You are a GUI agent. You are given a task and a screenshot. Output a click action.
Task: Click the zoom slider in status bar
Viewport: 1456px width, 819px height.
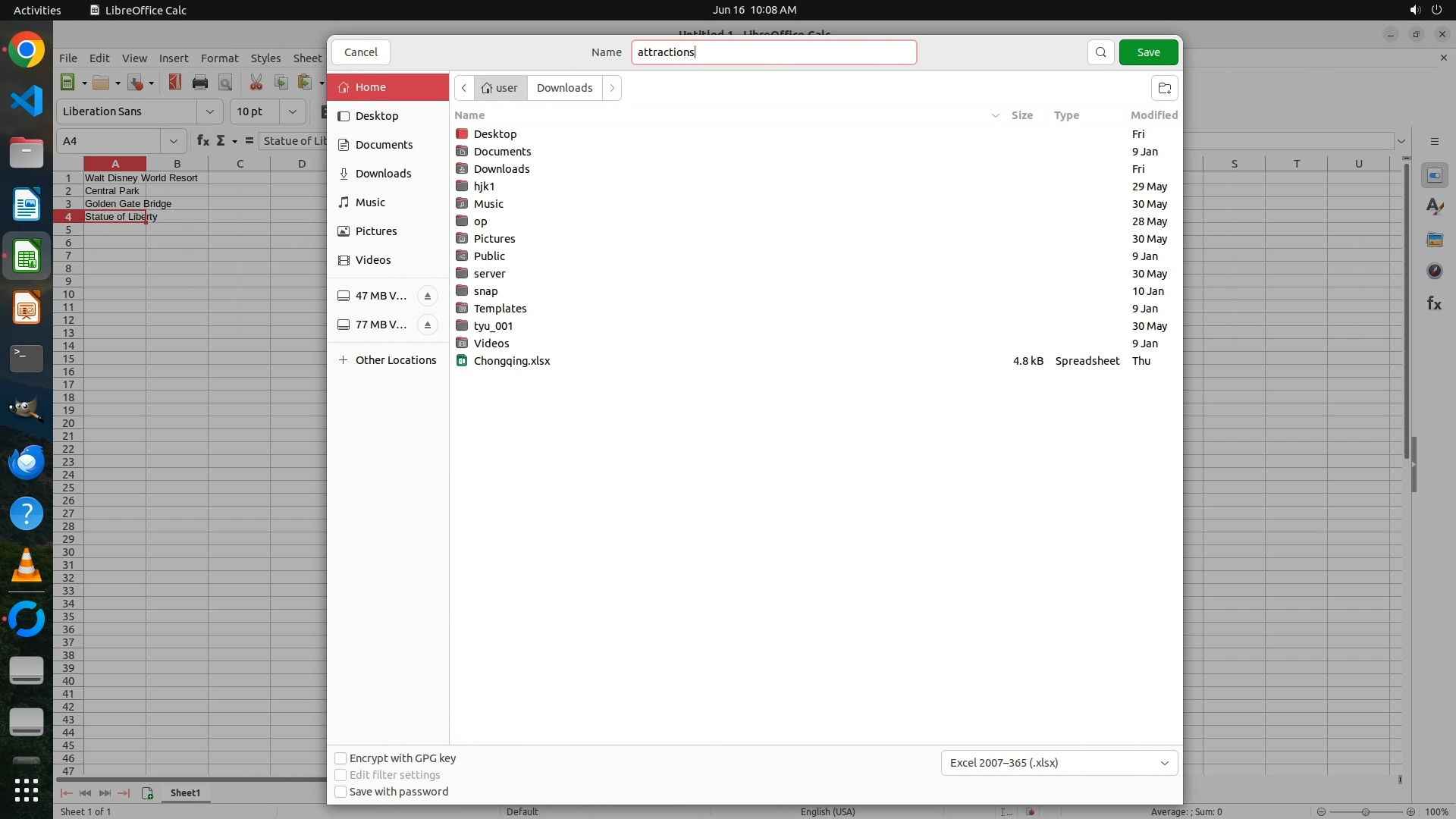(x=1365, y=811)
